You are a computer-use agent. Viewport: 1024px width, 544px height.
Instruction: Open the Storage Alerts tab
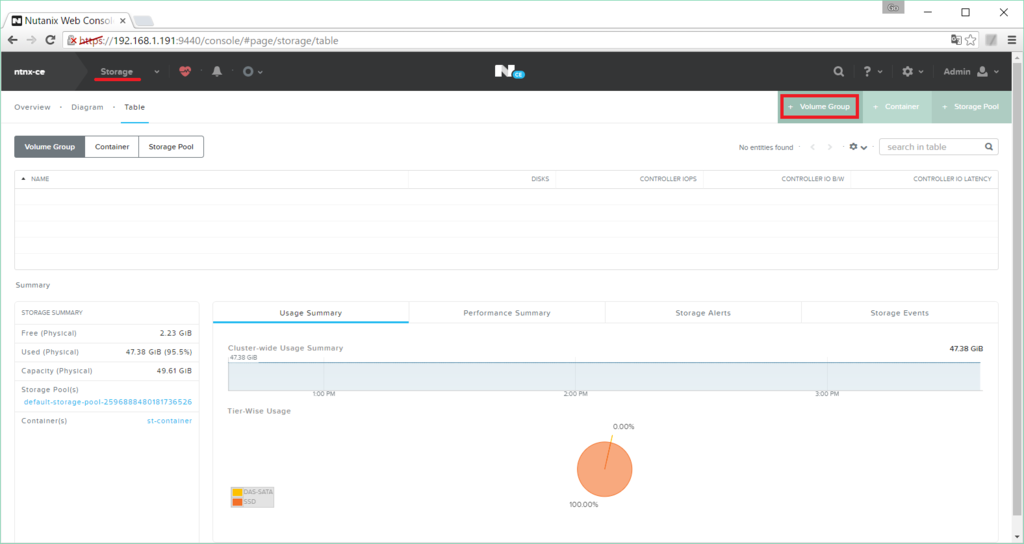703,313
